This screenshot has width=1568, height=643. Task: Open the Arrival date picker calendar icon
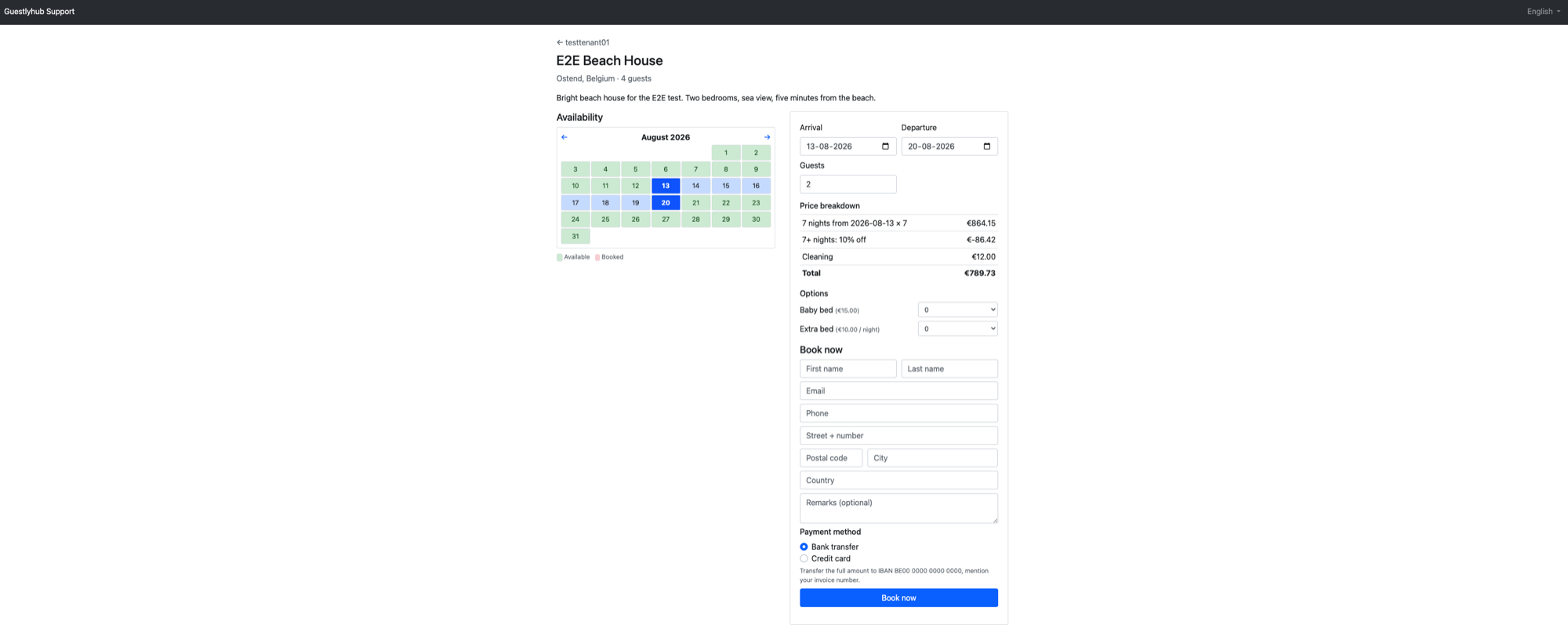click(885, 147)
